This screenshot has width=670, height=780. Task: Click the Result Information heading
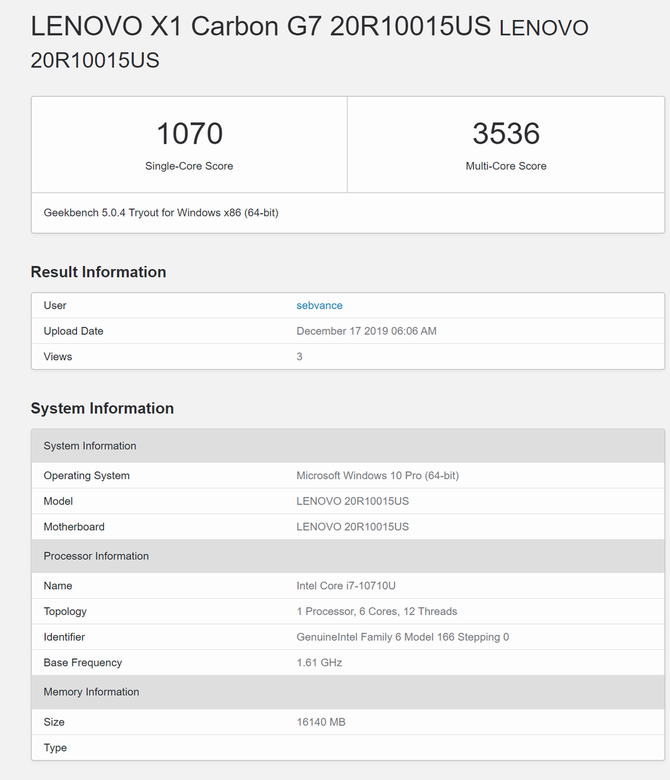point(98,272)
